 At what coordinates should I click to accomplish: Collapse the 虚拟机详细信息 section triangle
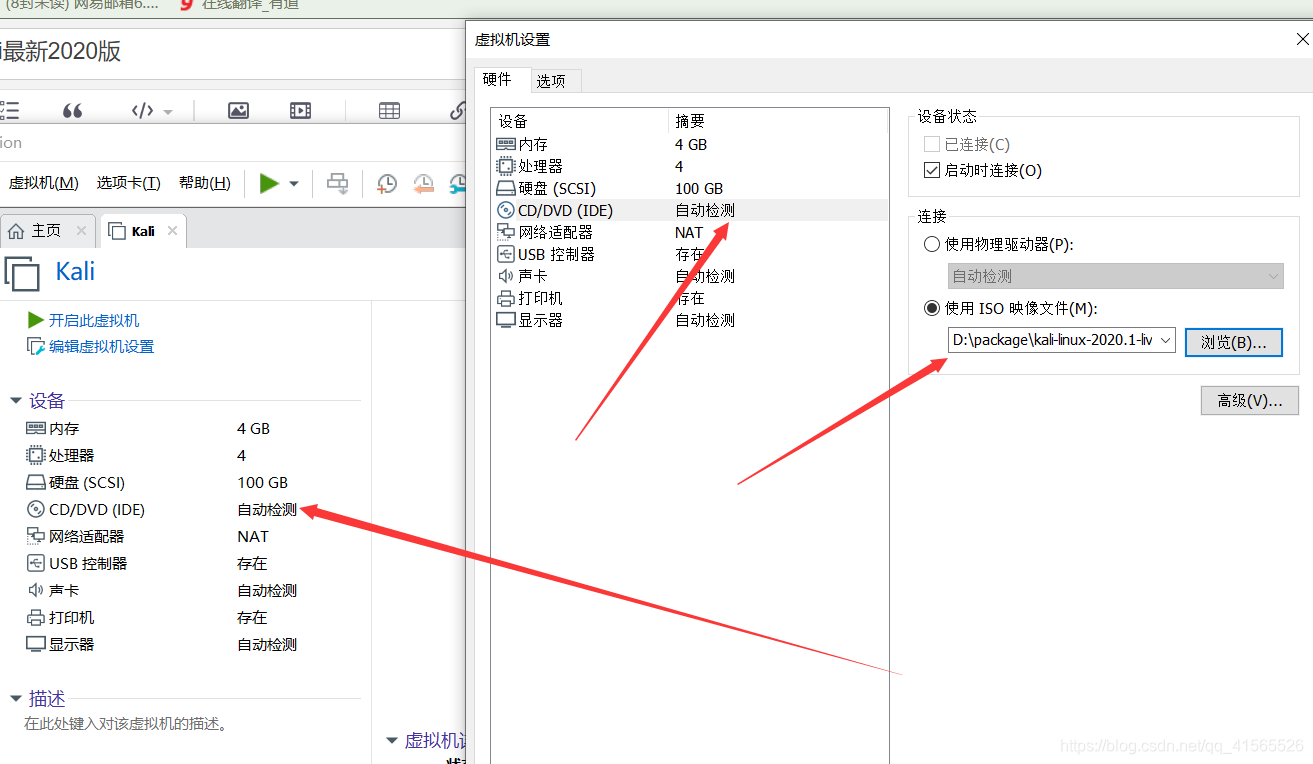392,741
